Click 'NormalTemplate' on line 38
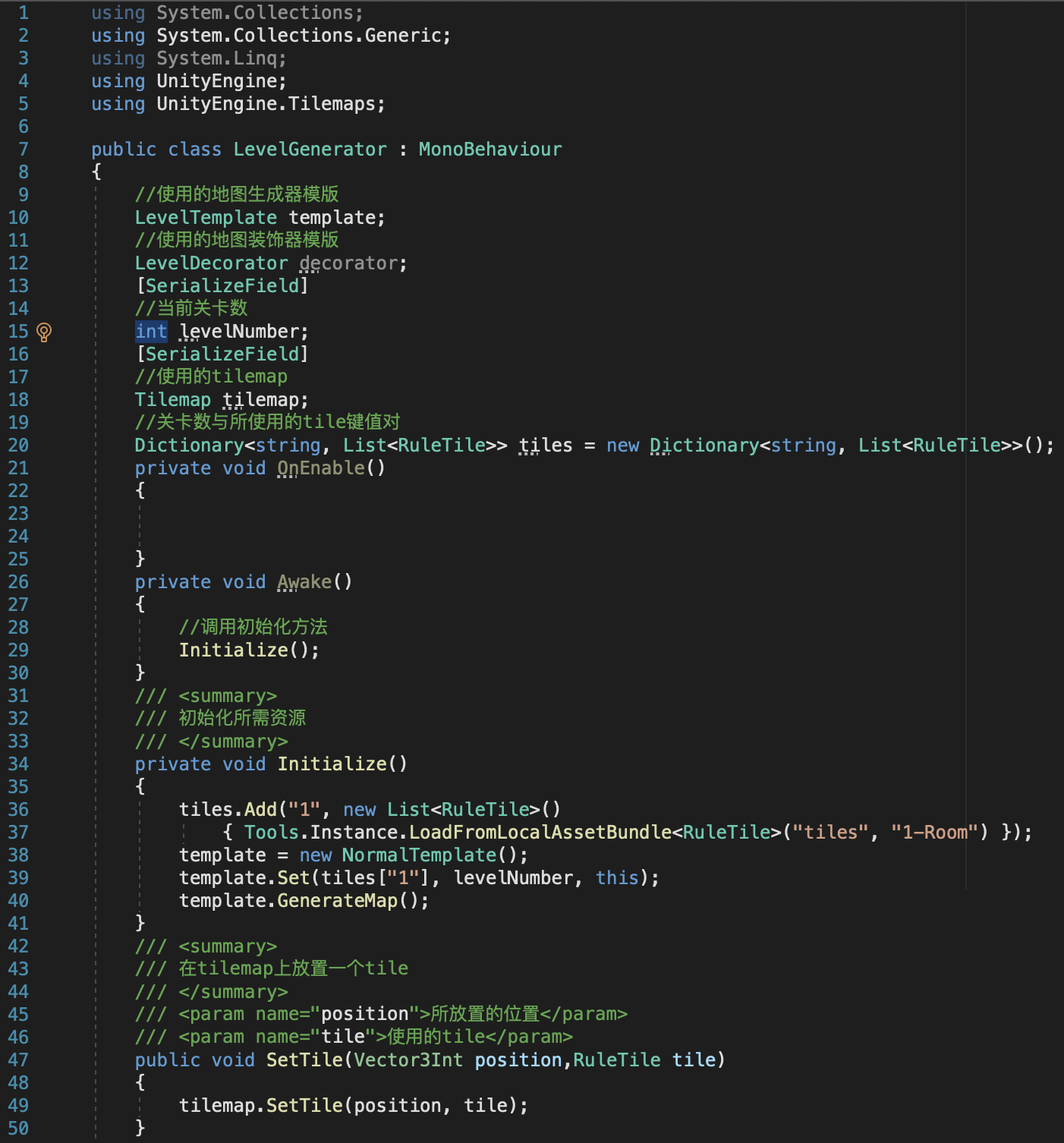The image size is (1064, 1143). coord(419,855)
